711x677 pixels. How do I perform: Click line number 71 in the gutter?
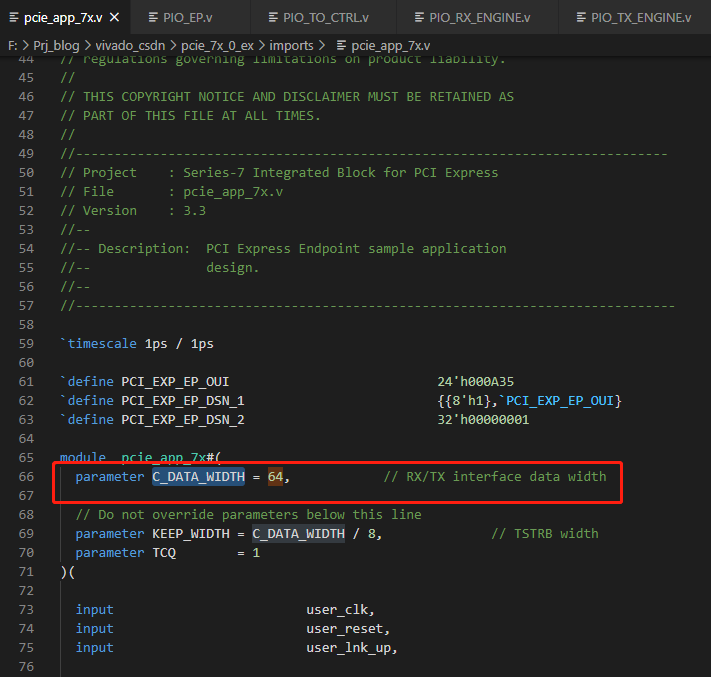26,572
